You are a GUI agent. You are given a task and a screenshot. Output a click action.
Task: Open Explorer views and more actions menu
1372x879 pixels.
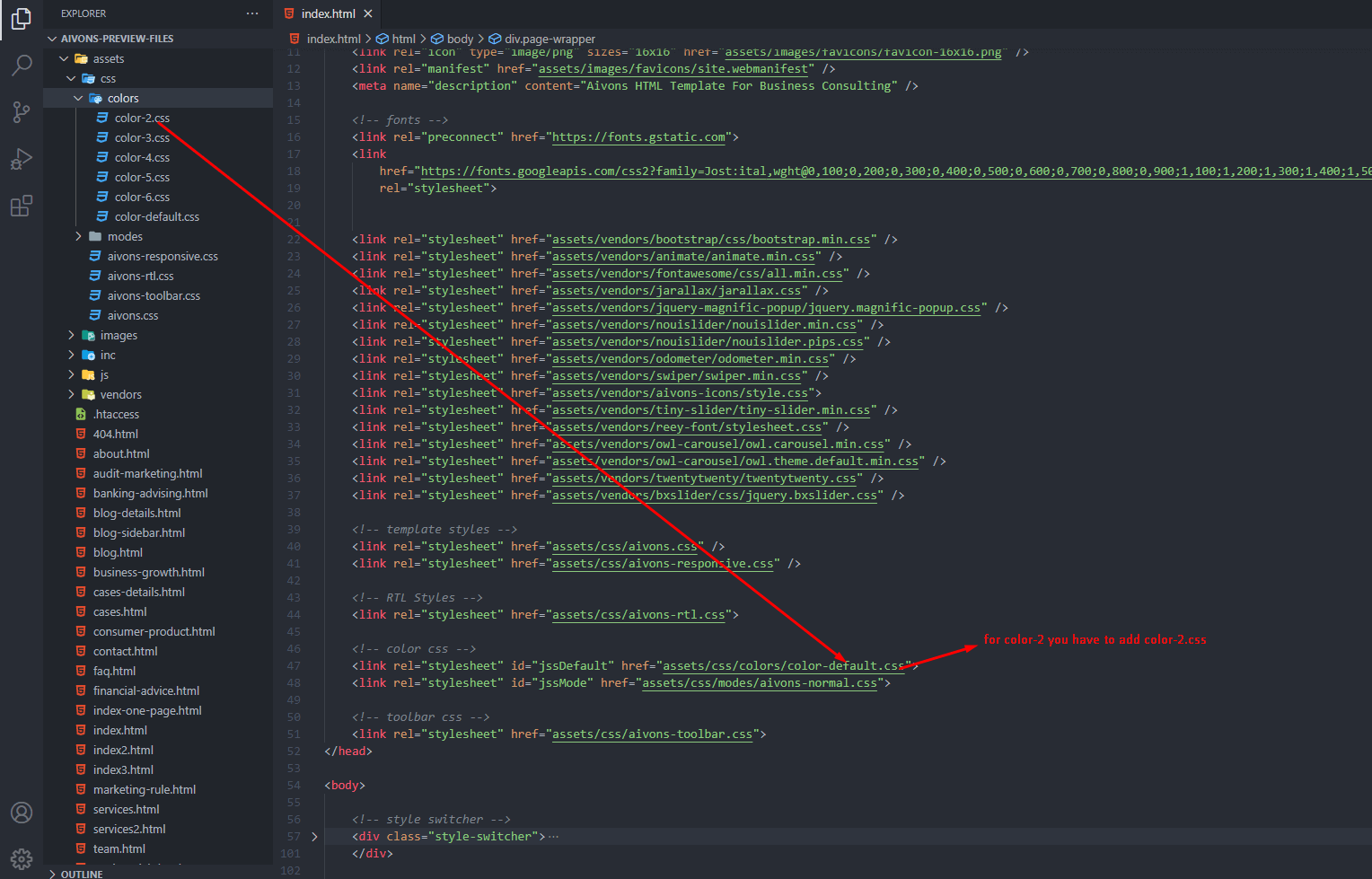(x=252, y=13)
